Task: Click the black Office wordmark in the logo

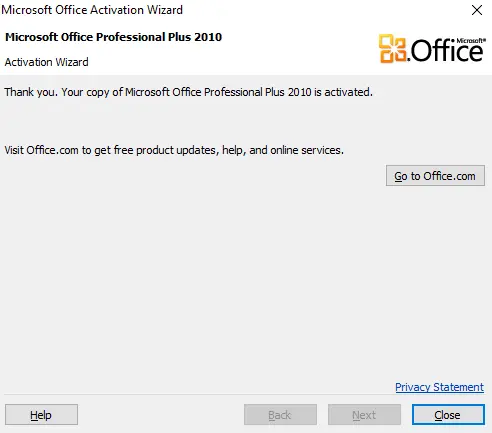Action: click(447, 50)
